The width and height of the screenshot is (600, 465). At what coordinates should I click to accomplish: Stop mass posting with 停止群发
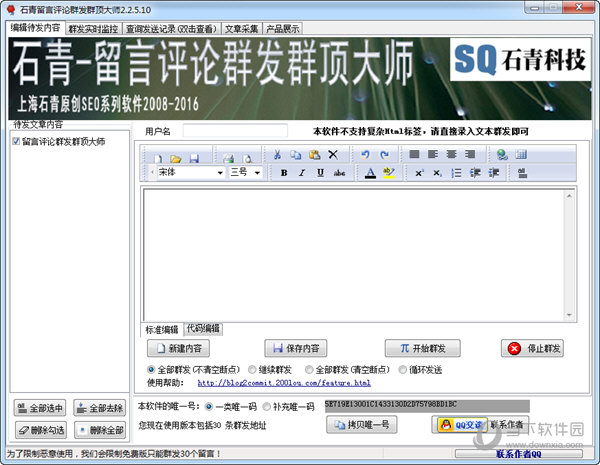click(532, 348)
